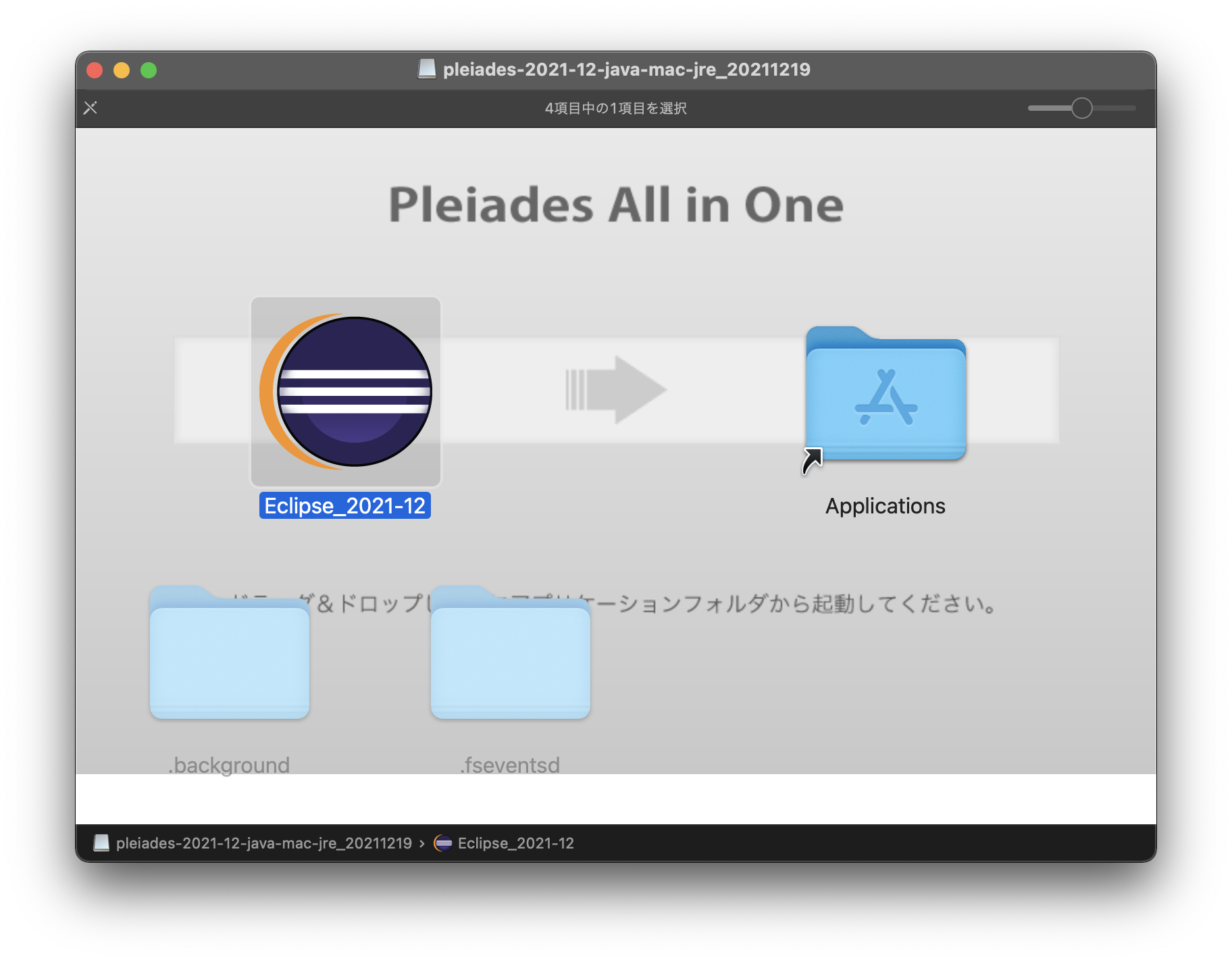The image size is (1232, 962).
Task: Select Eclipse_2021-12 in the path bar
Action: click(515, 842)
